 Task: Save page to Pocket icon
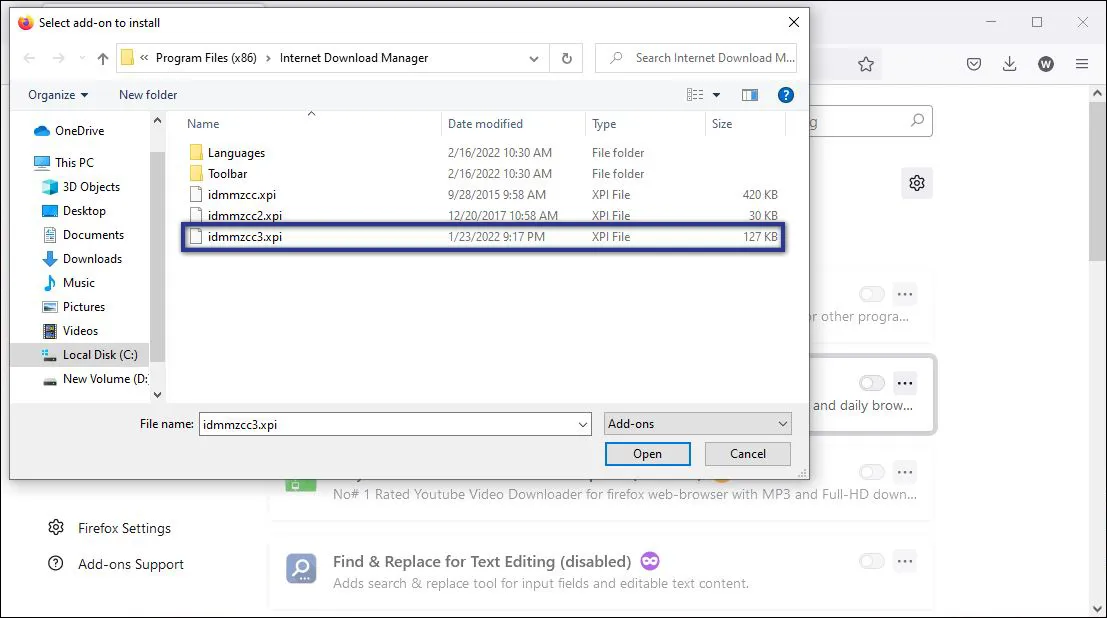click(973, 63)
